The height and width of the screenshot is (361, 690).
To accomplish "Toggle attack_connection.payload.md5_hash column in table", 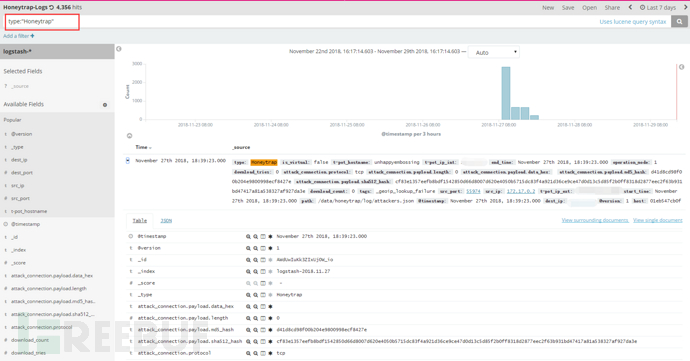I will [263, 330].
